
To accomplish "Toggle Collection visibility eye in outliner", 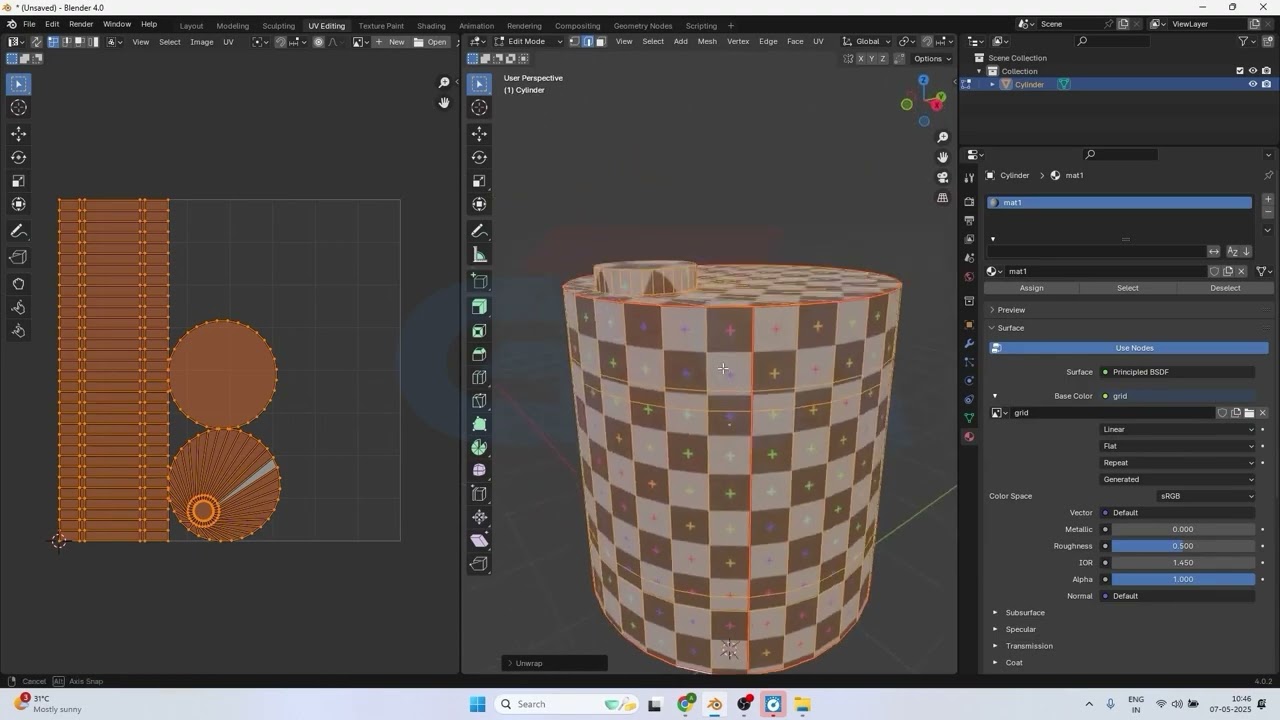I will tap(1252, 71).
